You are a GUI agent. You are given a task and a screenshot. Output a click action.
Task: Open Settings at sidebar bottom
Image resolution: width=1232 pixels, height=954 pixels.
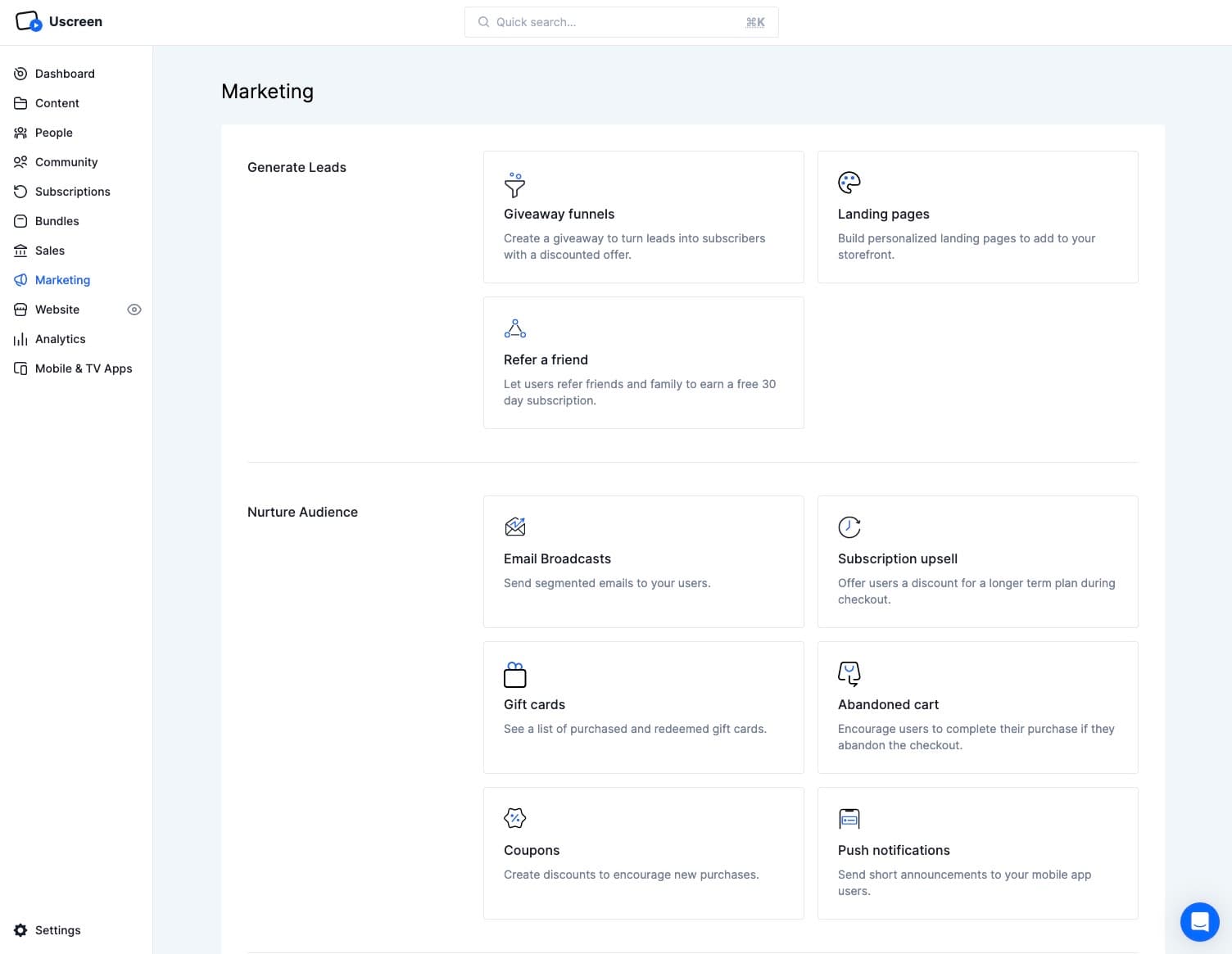pos(57,930)
